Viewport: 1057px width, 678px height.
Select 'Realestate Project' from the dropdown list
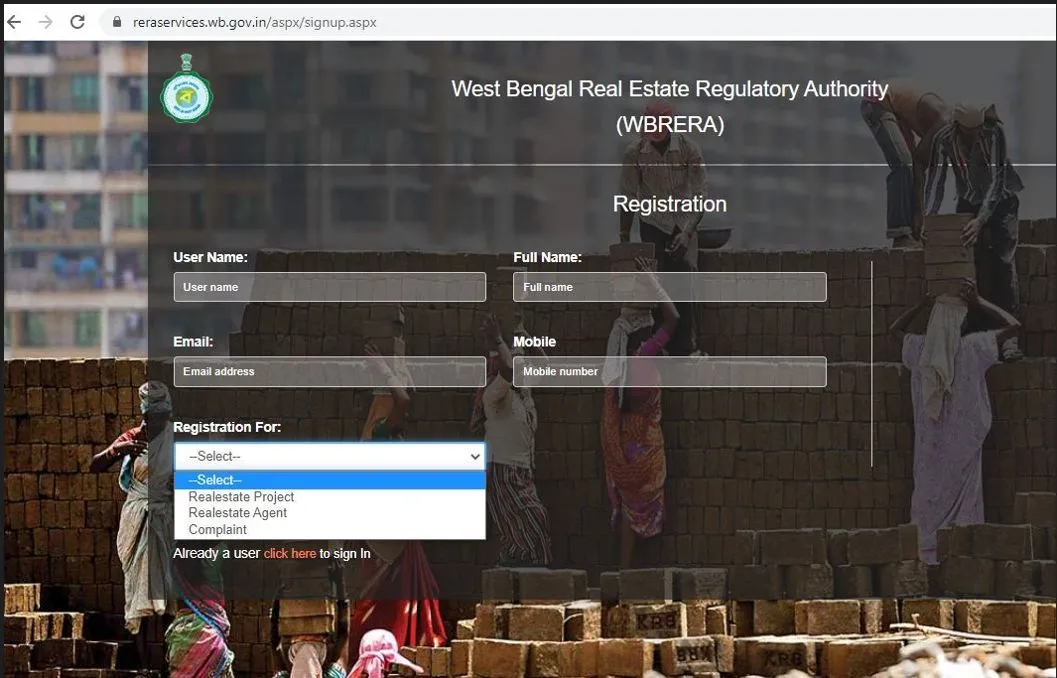point(240,496)
